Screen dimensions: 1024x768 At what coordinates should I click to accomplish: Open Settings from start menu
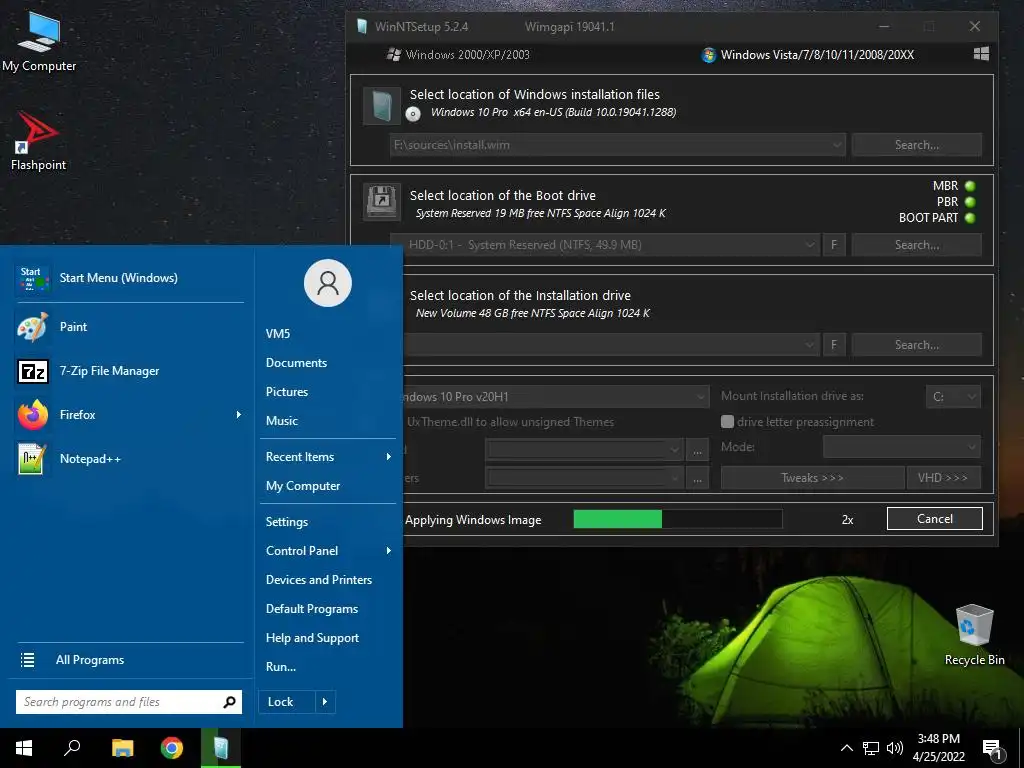click(x=287, y=522)
